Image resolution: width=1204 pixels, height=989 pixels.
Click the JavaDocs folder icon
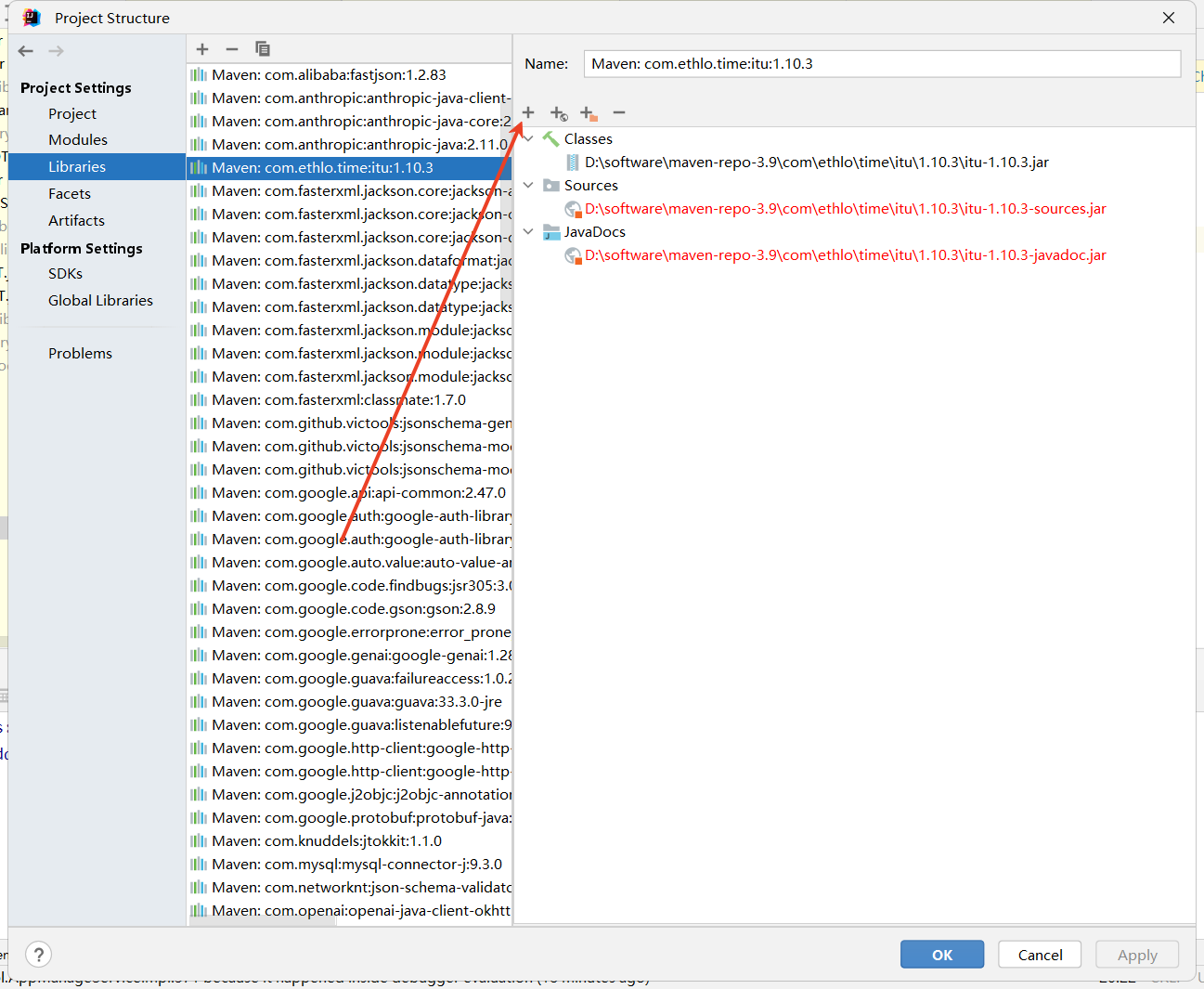pyautogui.click(x=551, y=232)
